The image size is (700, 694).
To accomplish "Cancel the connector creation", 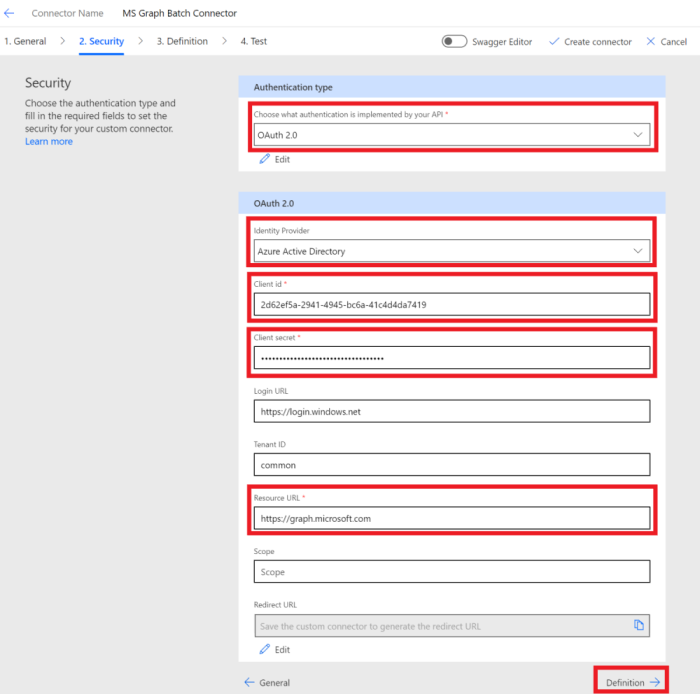I will point(667,42).
